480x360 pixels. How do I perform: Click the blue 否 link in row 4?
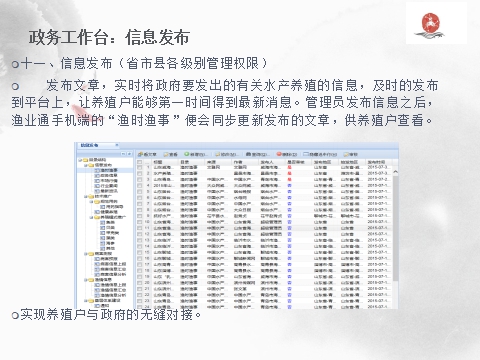tap(290, 185)
